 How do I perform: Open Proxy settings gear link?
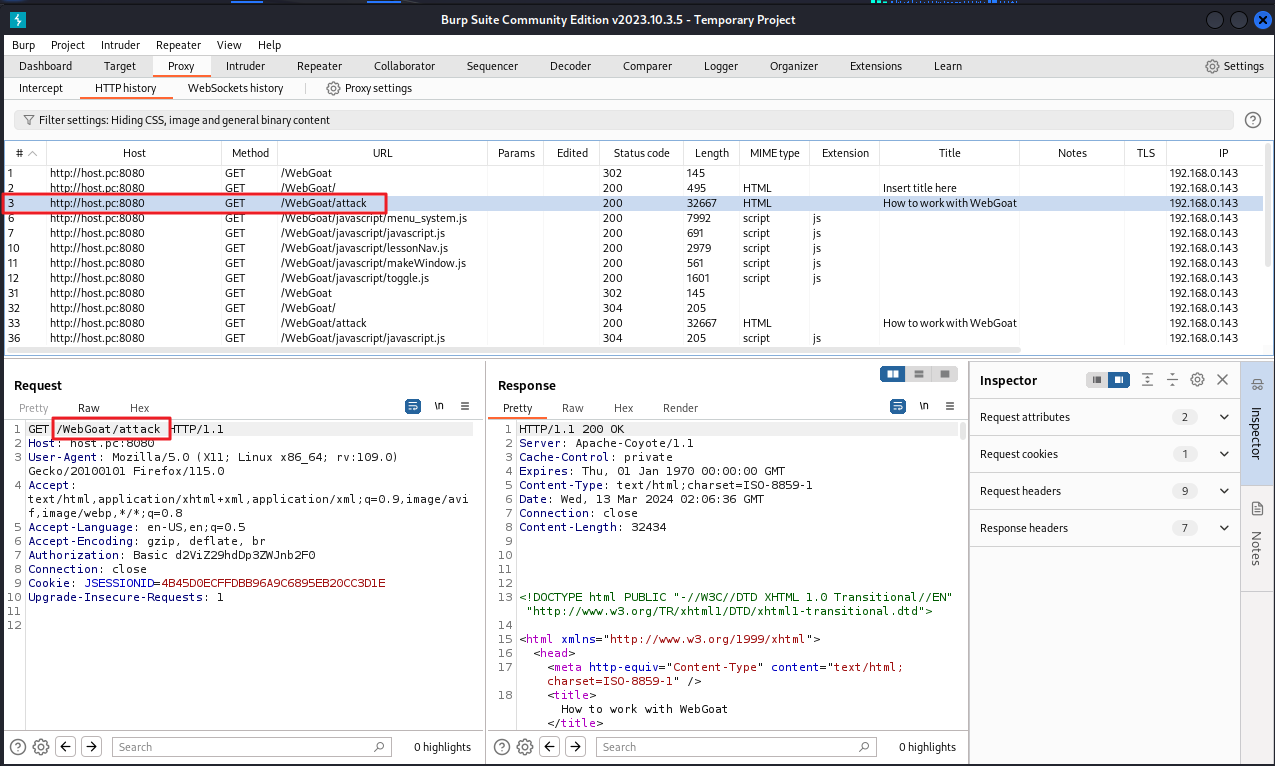(369, 88)
